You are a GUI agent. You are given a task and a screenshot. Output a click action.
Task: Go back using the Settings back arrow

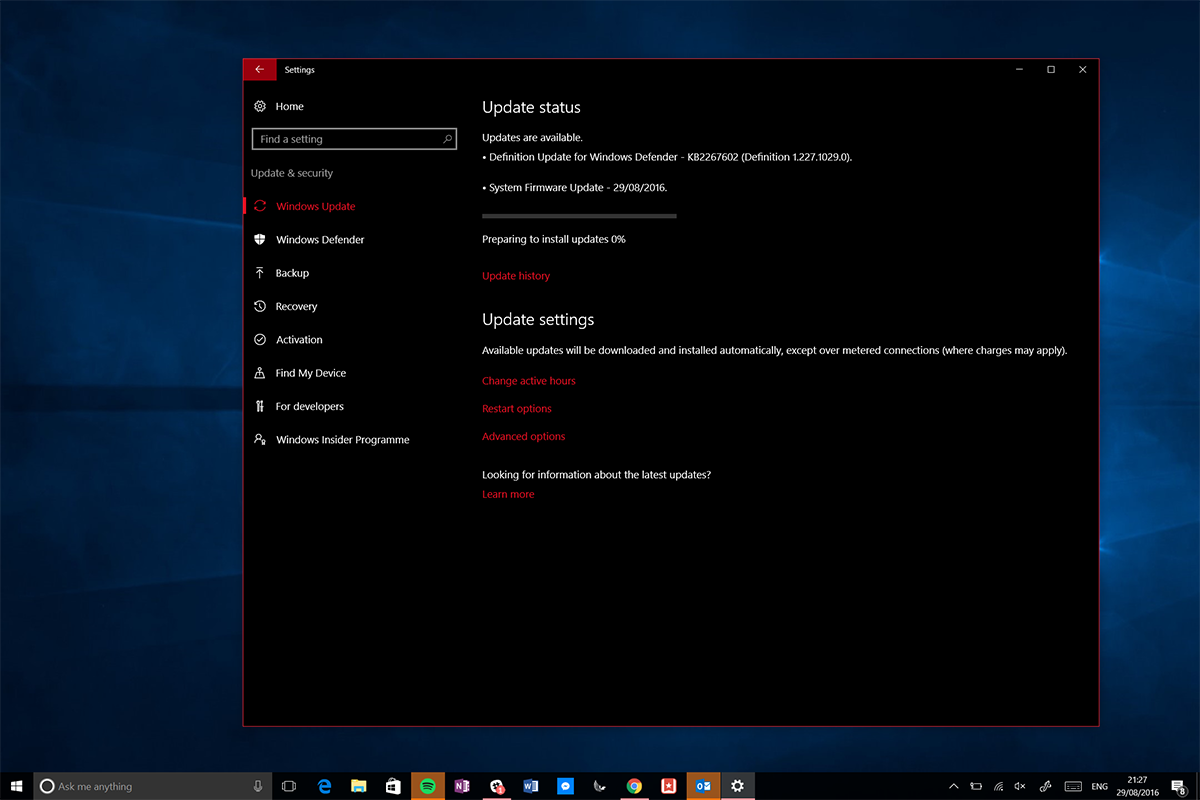pyautogui.click(x=259, y=69)
